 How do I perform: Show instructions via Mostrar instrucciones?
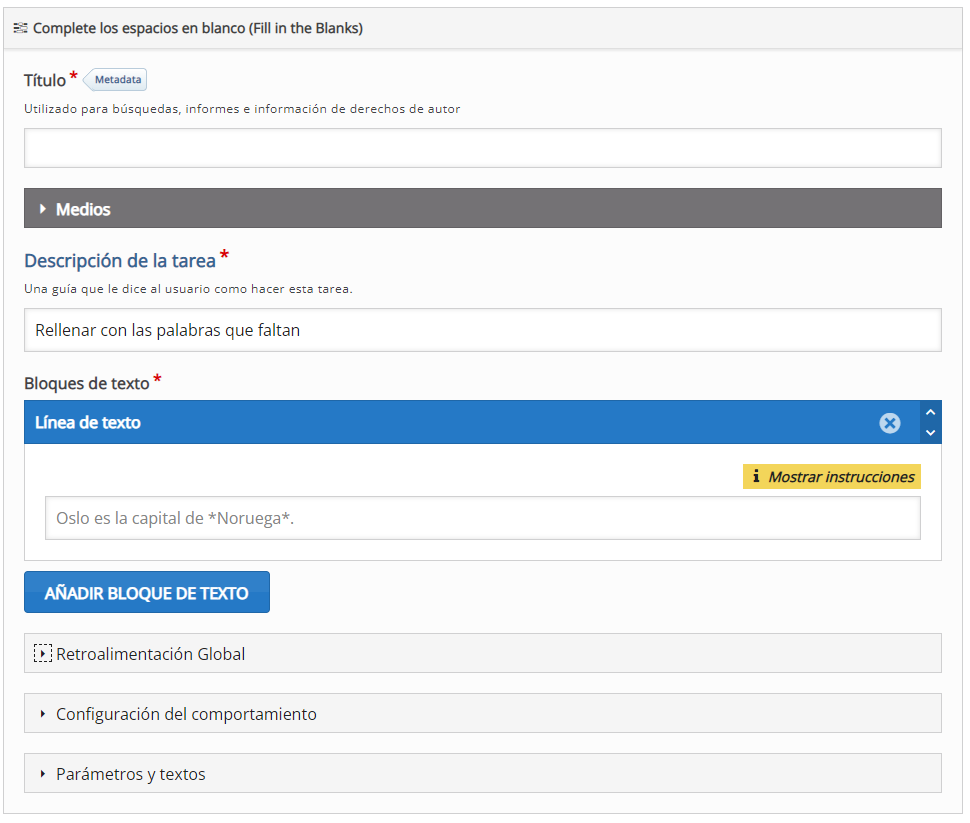[840, 477]
